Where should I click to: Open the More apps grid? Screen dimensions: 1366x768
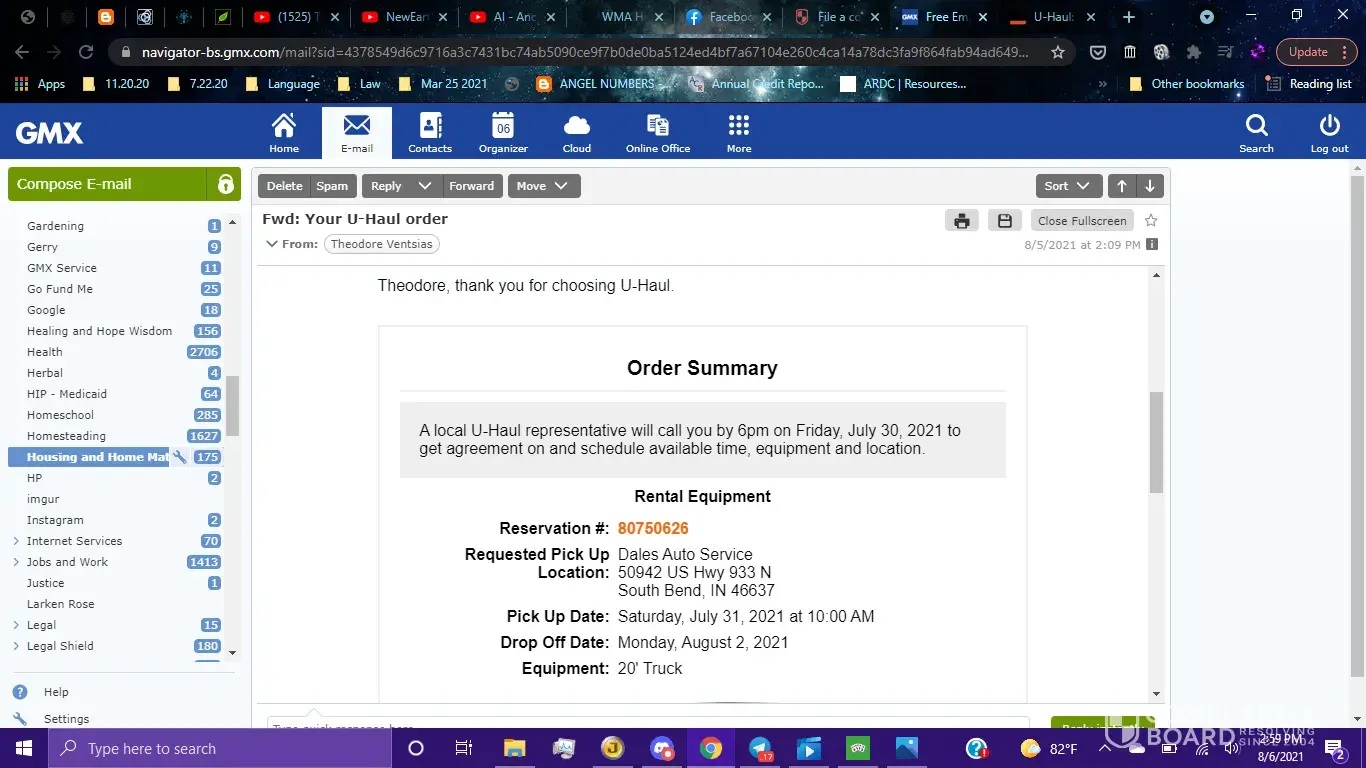739,133
